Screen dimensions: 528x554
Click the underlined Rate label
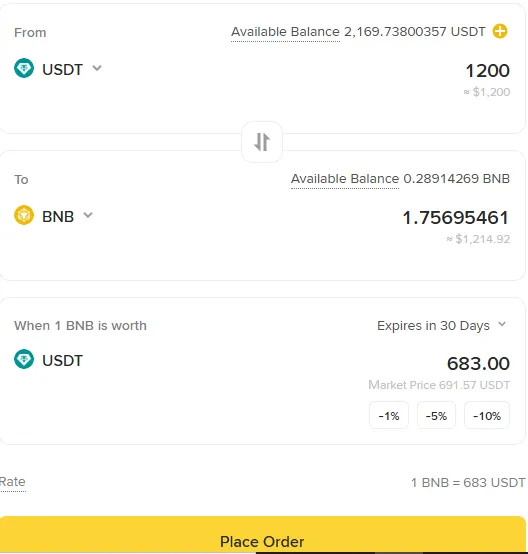coord(13,482)
